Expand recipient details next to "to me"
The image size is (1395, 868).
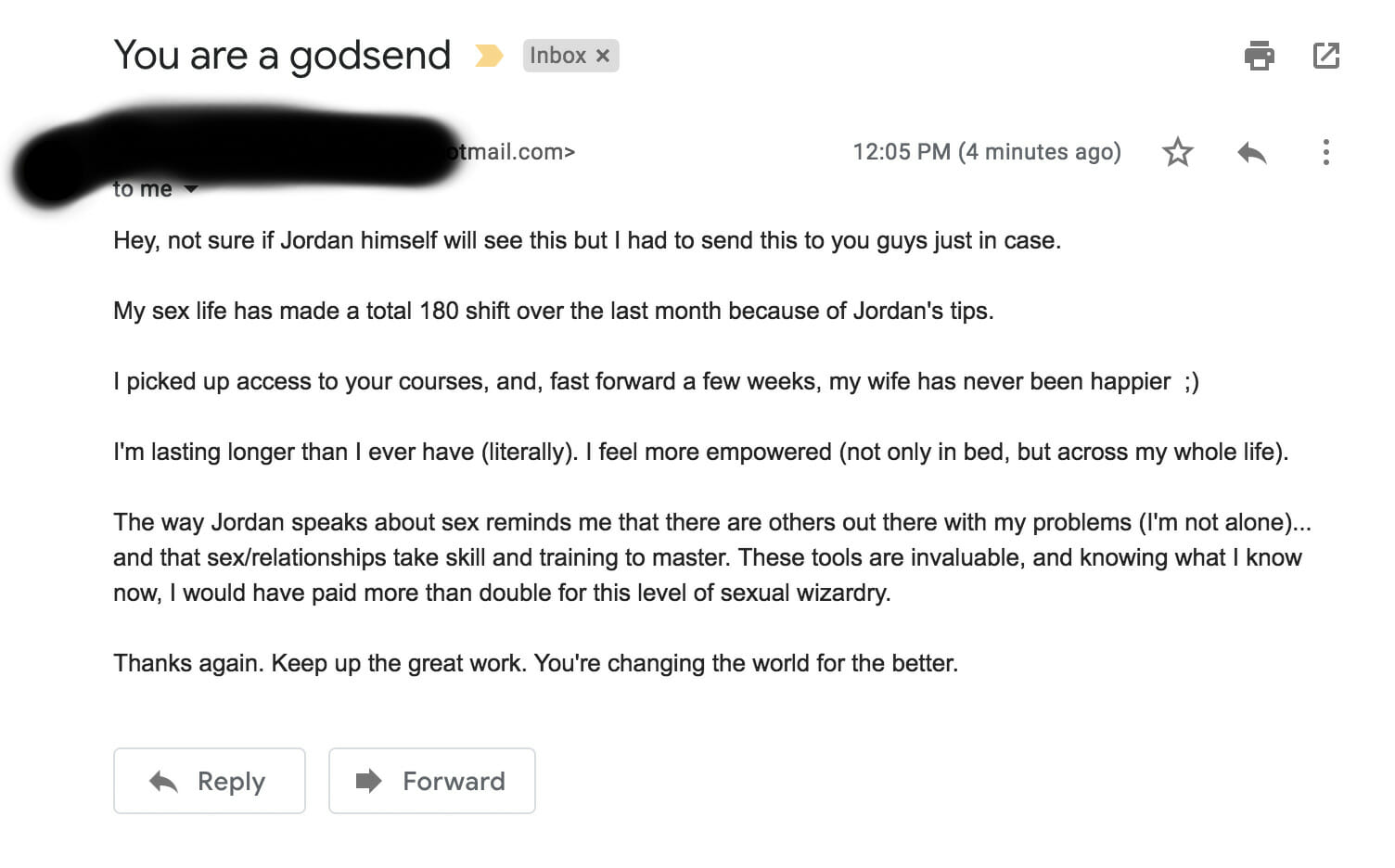coord(191,189)
